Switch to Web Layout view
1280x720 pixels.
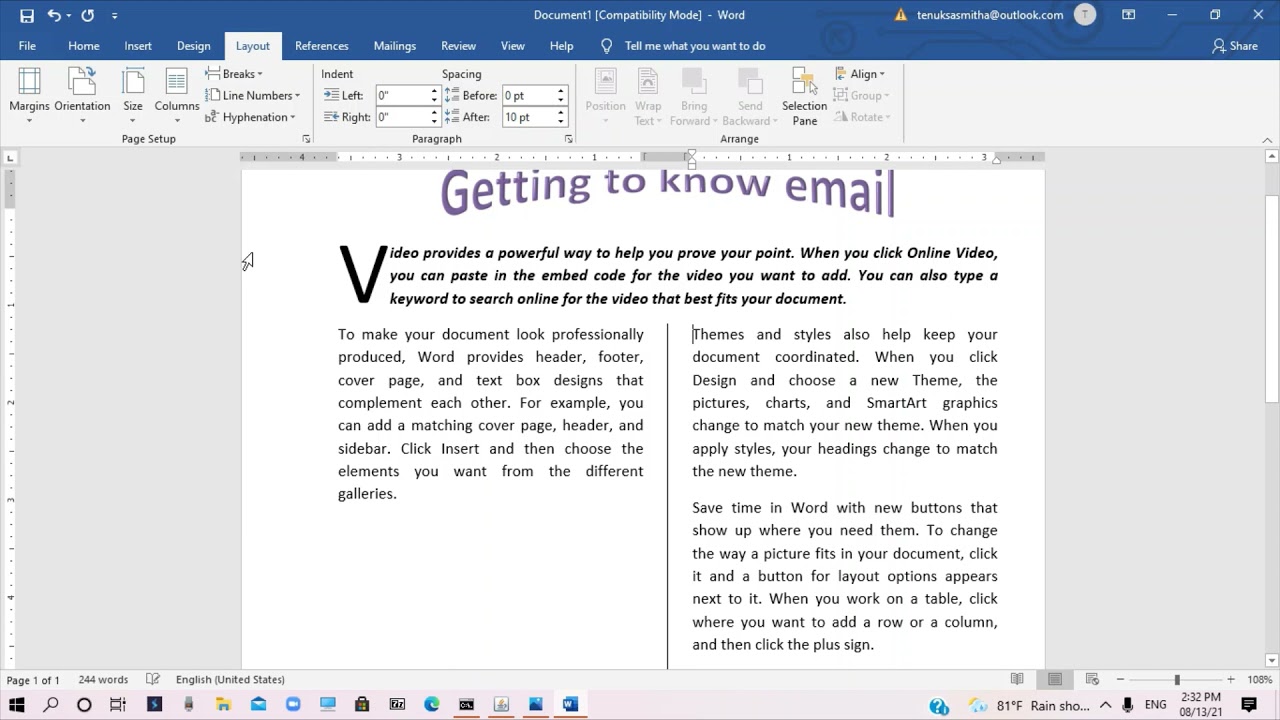1092,680
